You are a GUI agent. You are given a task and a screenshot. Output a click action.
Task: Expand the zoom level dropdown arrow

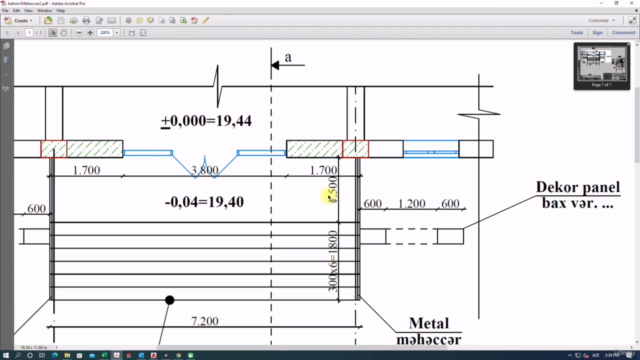(117, 33)
